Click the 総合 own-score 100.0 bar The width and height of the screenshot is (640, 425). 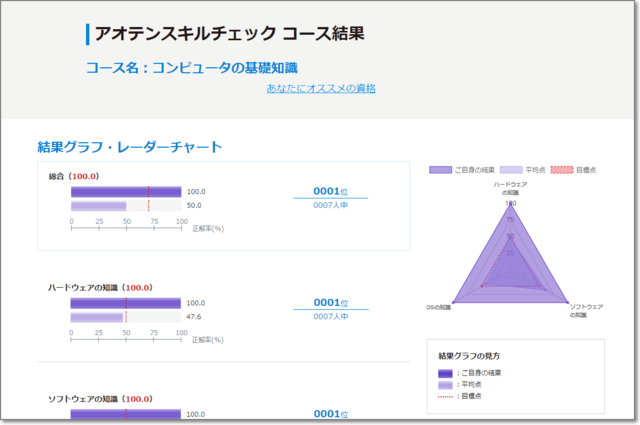(126, 192)
